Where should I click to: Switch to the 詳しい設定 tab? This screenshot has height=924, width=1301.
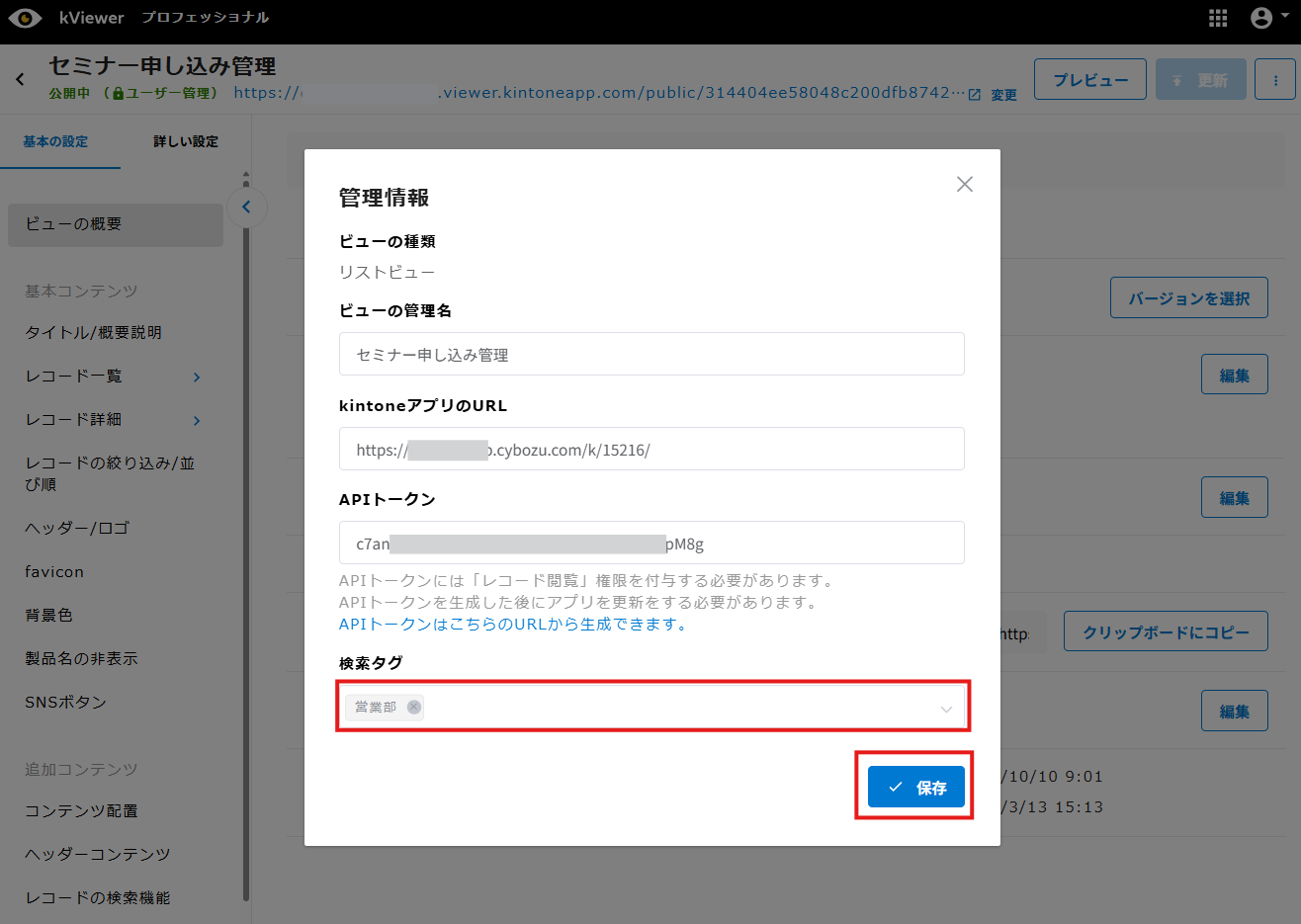[186, 142]
